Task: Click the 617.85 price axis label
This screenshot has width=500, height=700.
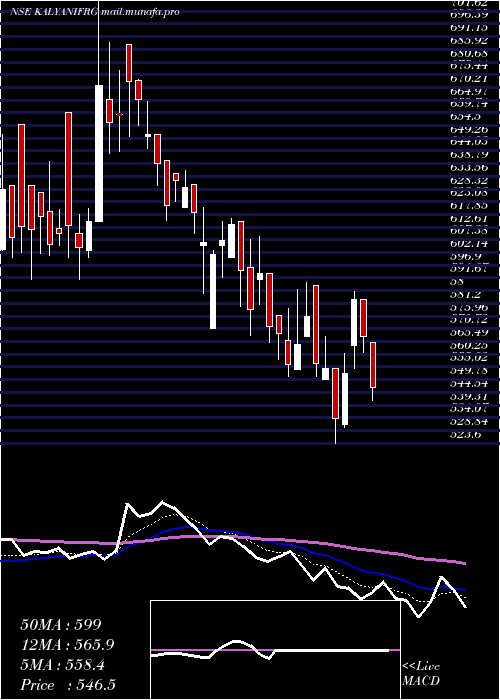Action: coord(471,206)
